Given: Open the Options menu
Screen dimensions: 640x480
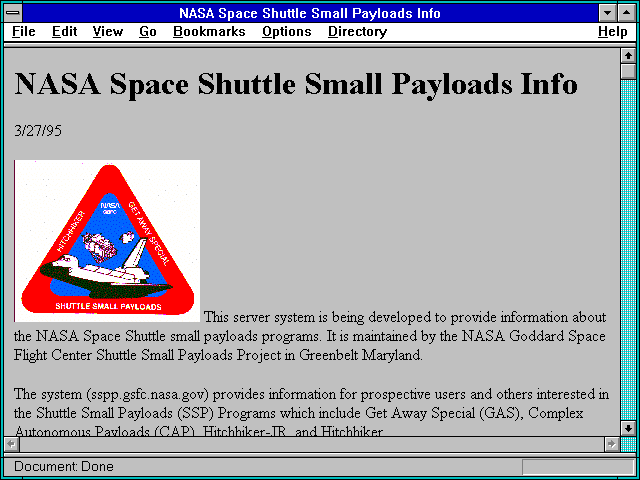Looking at the screenshot, I should click(x=287, y=32).
